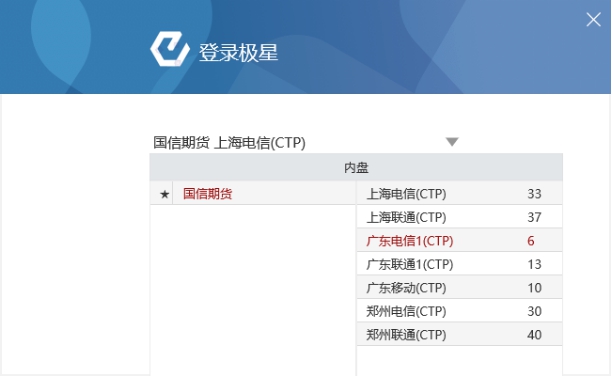612x377 pixels.
Task: Click the 登录极星 title text
Action: click(x=238, y=53)
